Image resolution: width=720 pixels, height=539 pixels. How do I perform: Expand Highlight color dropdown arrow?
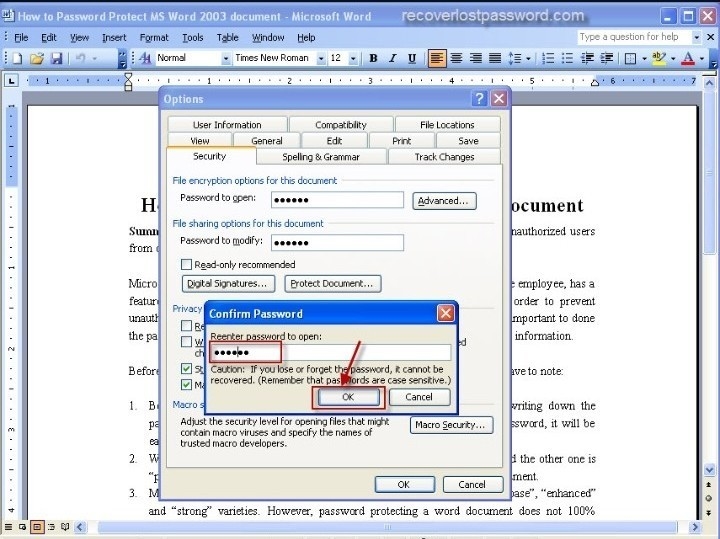point(673,58)
